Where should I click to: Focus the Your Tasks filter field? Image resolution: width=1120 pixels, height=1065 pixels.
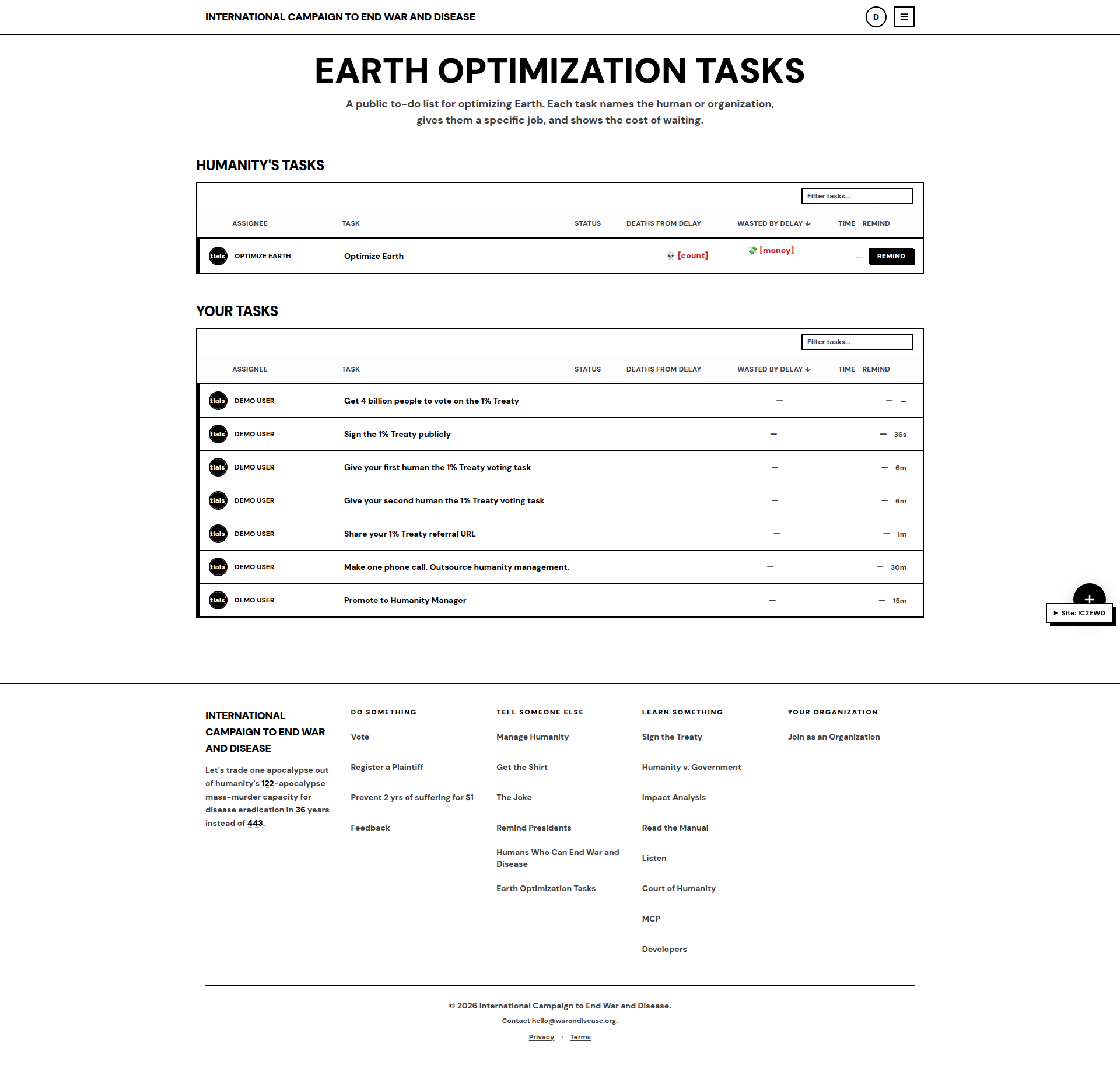(x=857, y=342)
